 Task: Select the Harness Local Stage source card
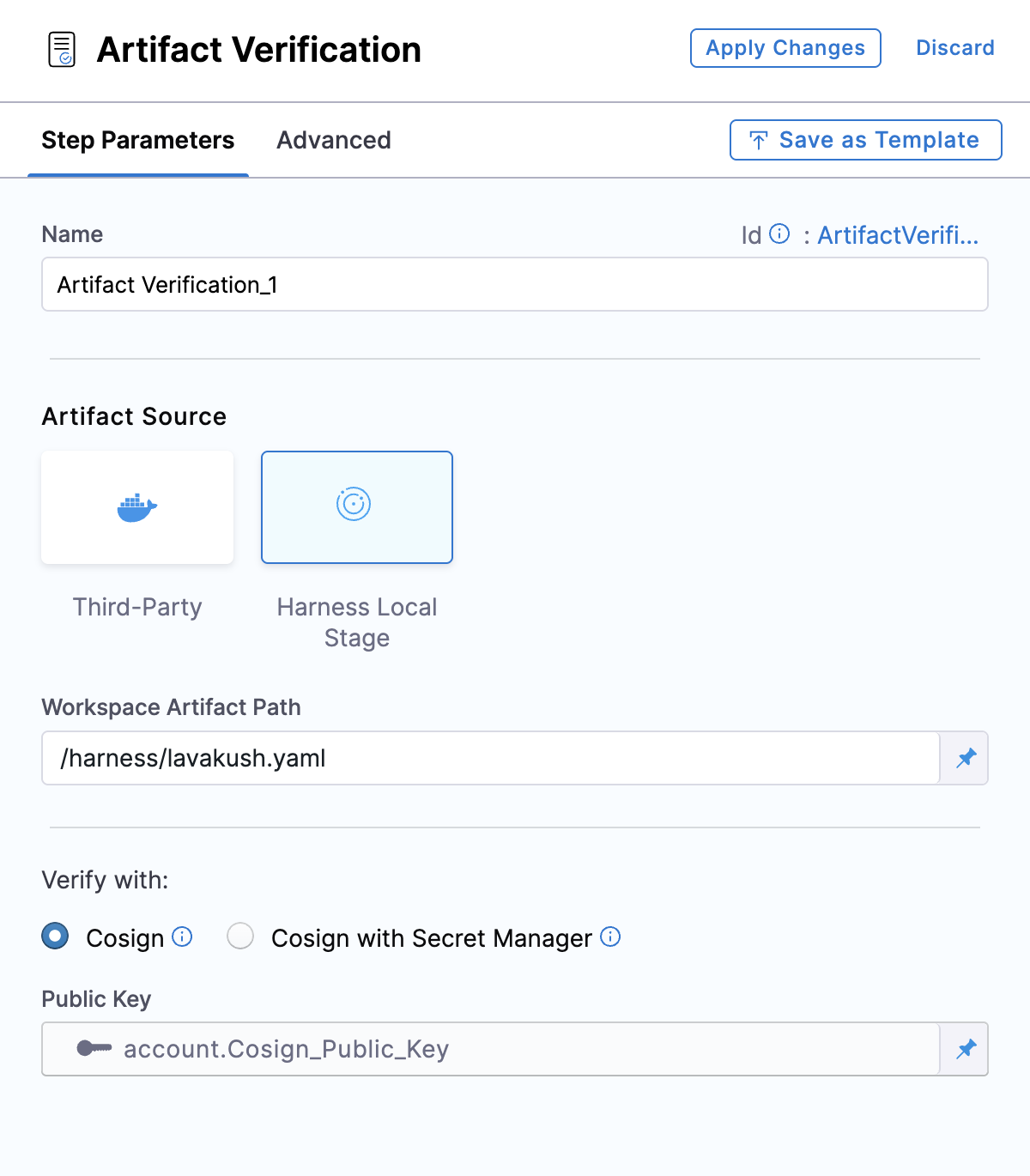(x=357, y=507)
